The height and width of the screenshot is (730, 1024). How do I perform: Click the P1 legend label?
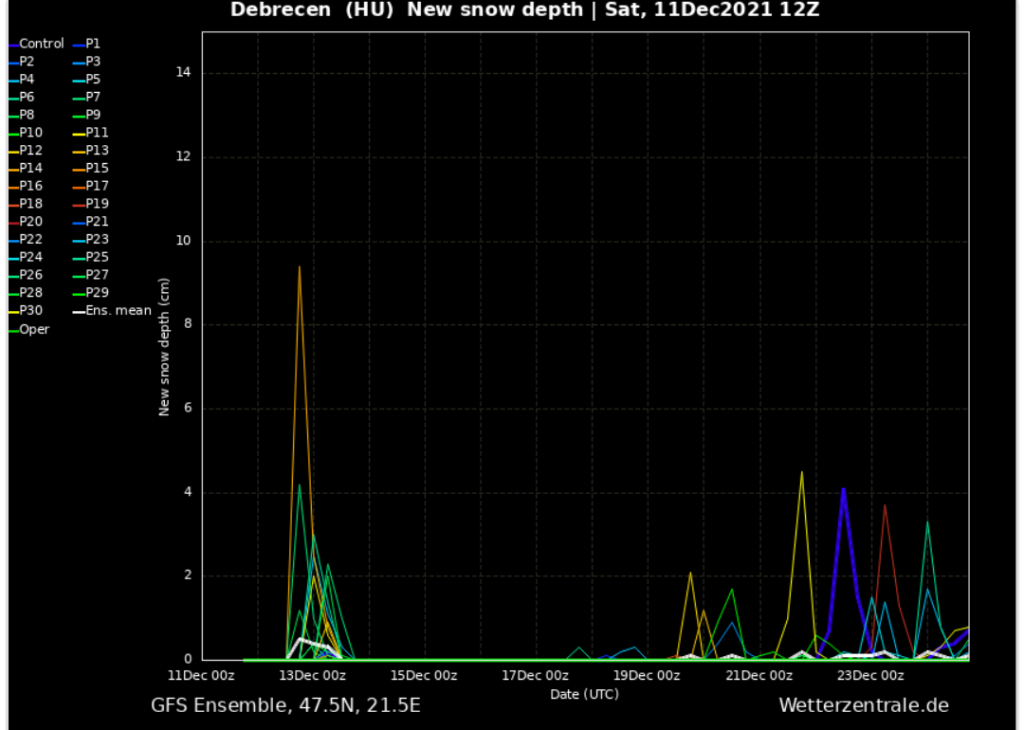(x=93, y=44)
